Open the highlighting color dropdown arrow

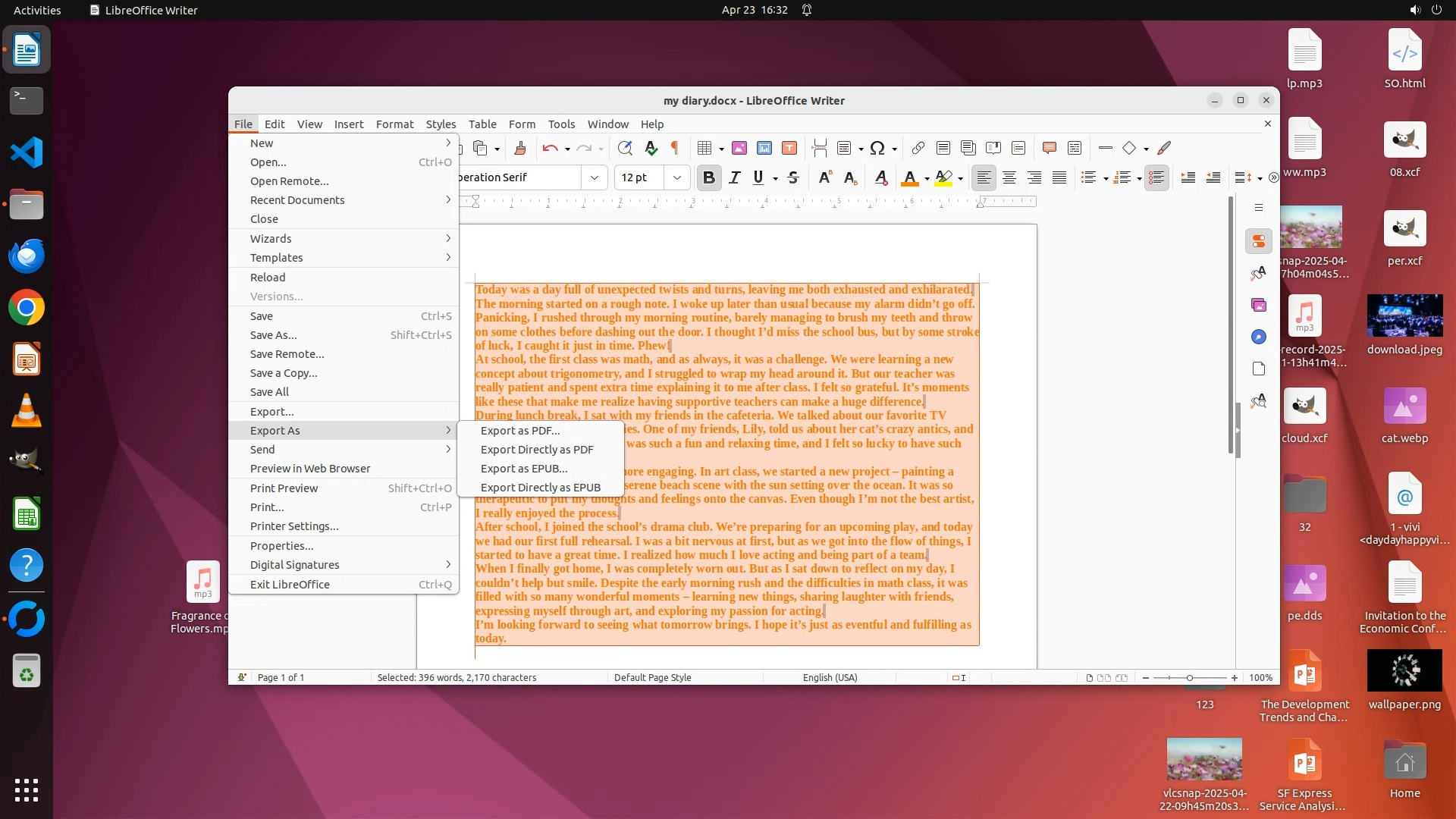960,178
